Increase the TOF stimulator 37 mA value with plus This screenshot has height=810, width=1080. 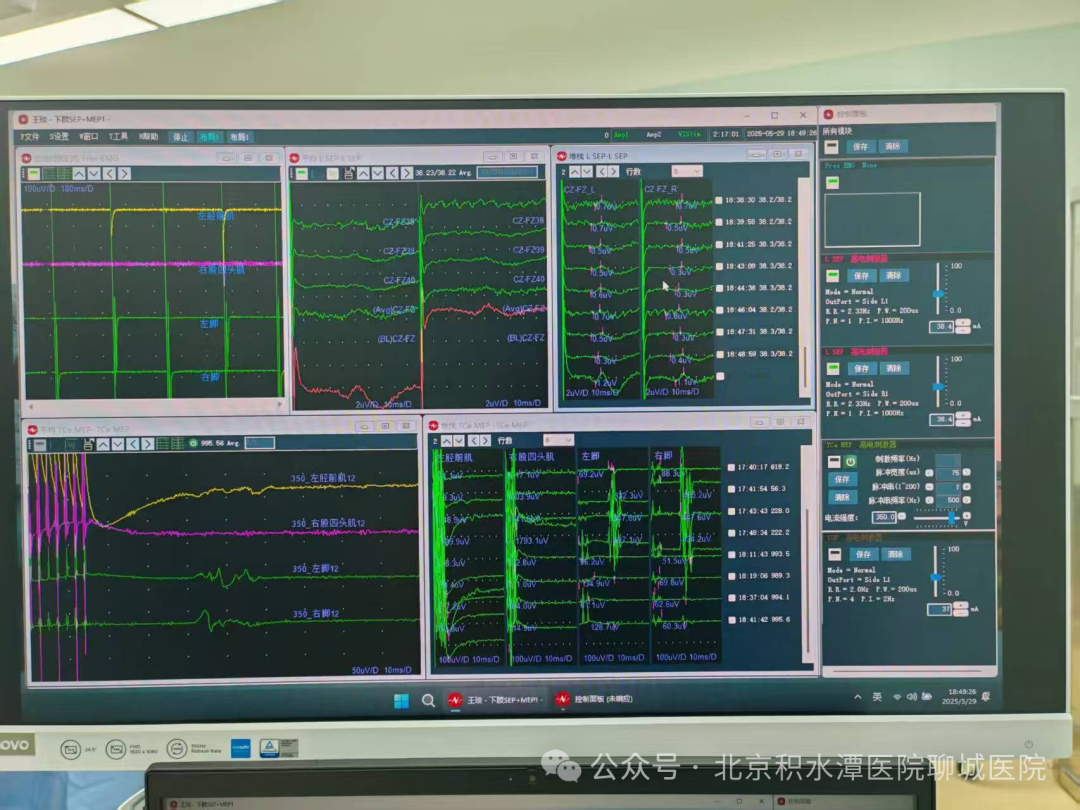pos(960,605)
